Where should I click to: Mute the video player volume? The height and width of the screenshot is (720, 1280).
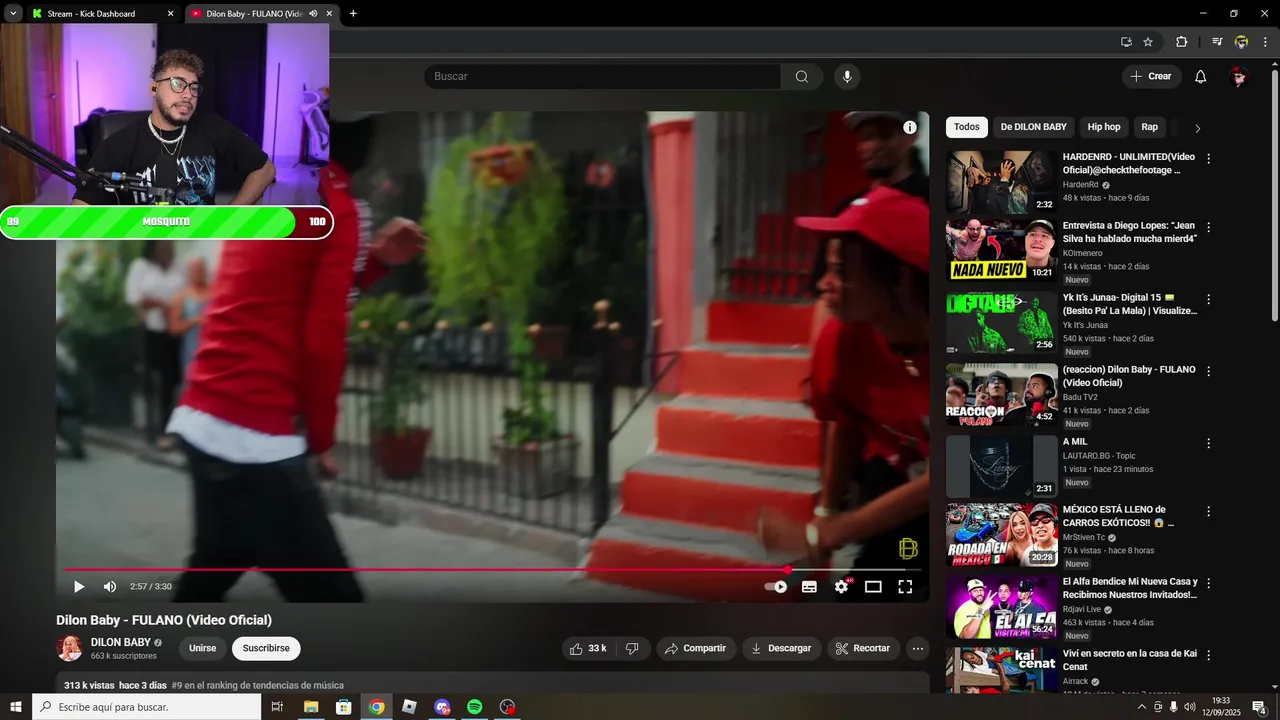110,587
